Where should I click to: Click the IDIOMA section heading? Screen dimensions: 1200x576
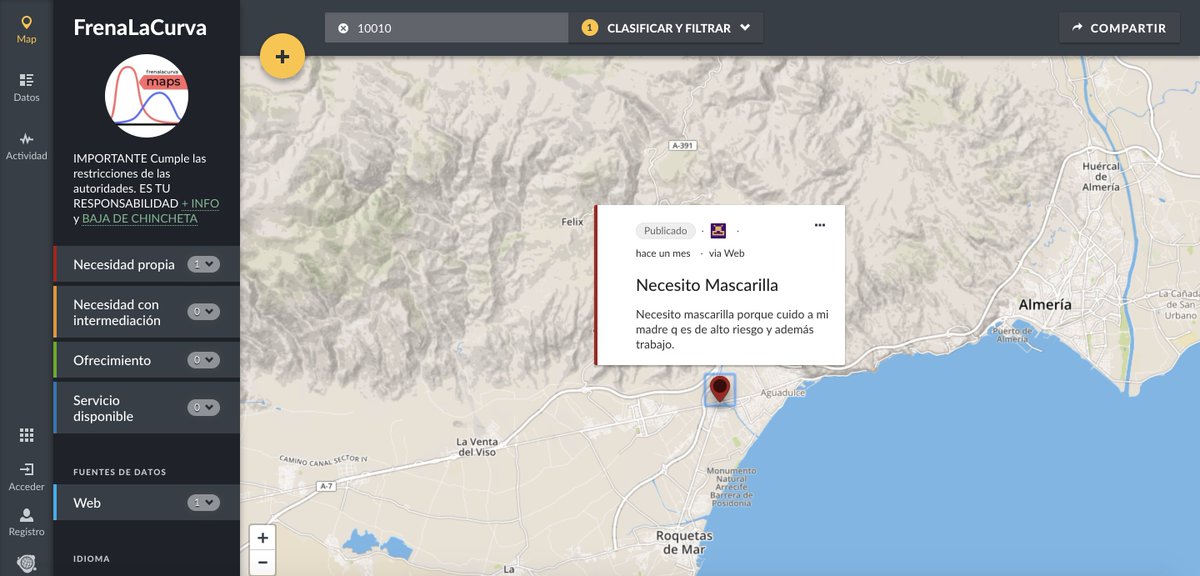(x=92, y=559)
